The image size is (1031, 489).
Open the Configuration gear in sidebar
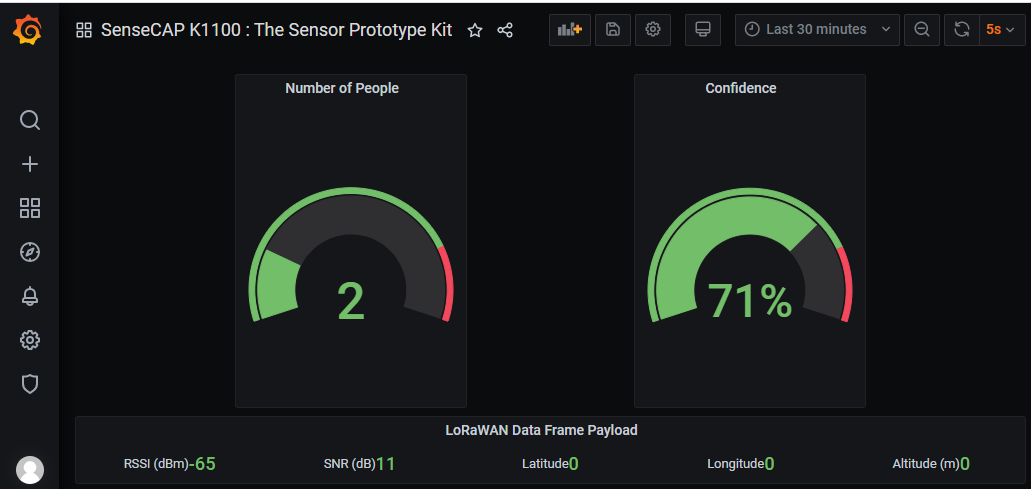point(30,340)
